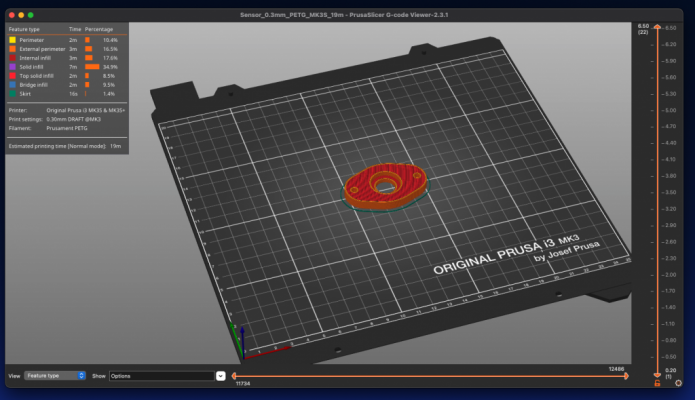Viewport: 695px width, 400px height.
Task: Click the upper thumb of the vertical layer slider
Action: pyautogui.click(x=657, y=27)
